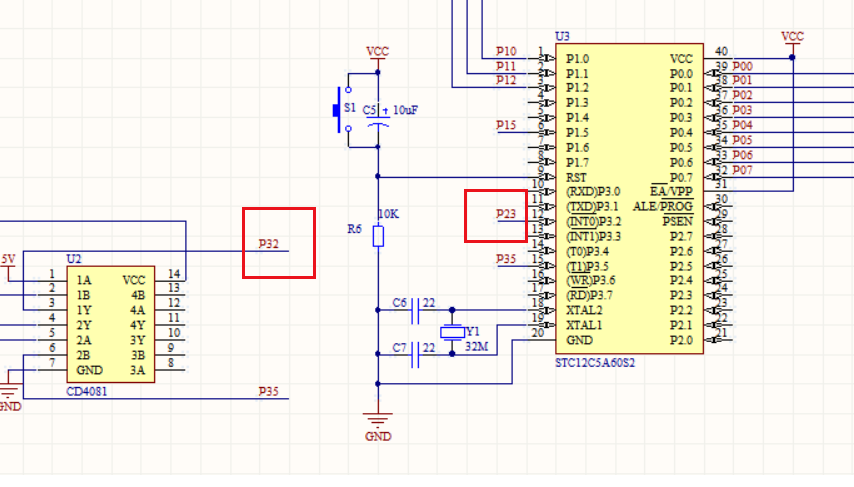The image size is (854, 487).
Task: Select the P35 net label below CD4081
Action: 269,392
